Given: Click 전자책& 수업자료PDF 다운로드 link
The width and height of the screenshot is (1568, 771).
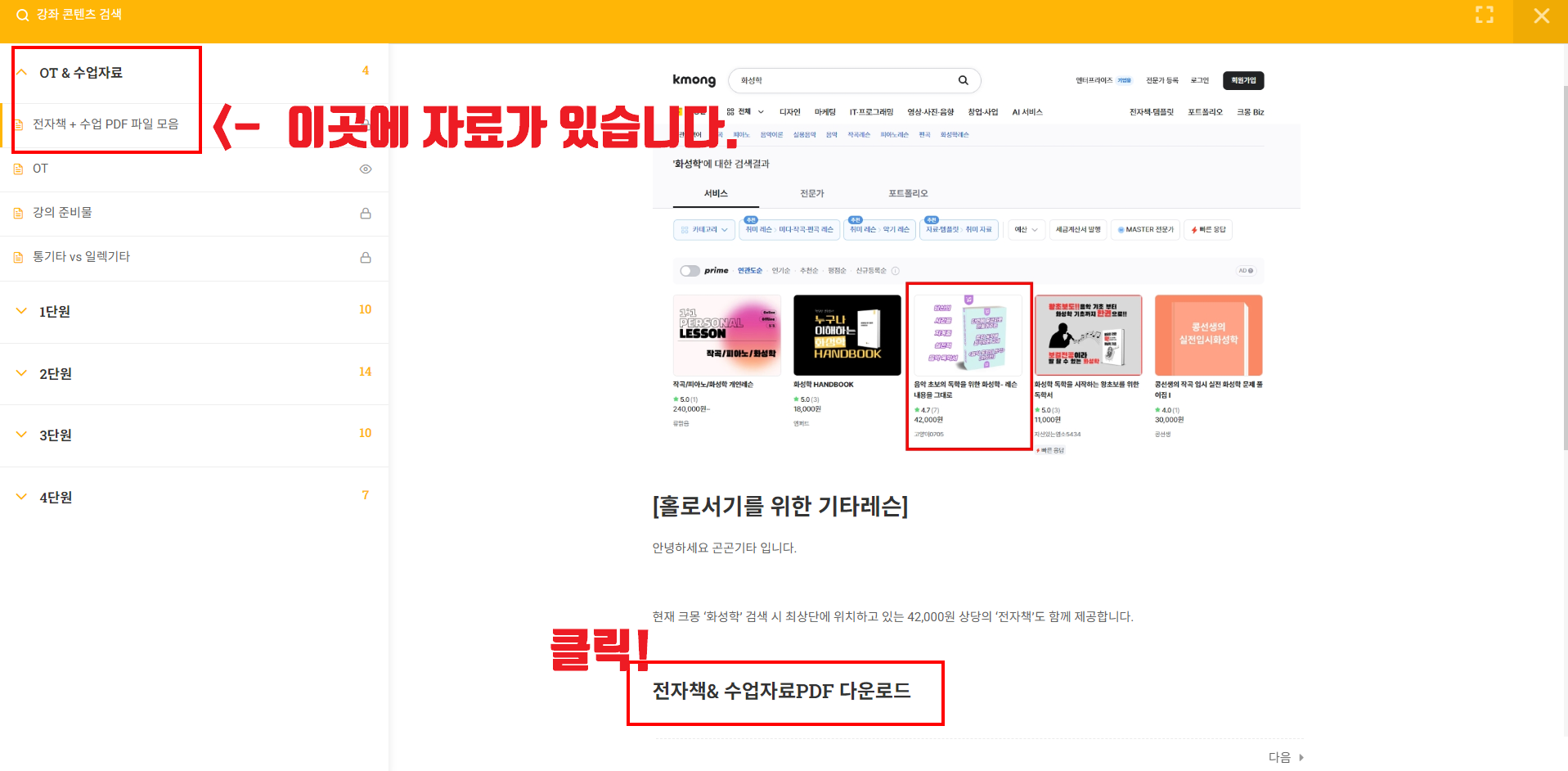Looking at the screenshot, I should pos(781,691).
